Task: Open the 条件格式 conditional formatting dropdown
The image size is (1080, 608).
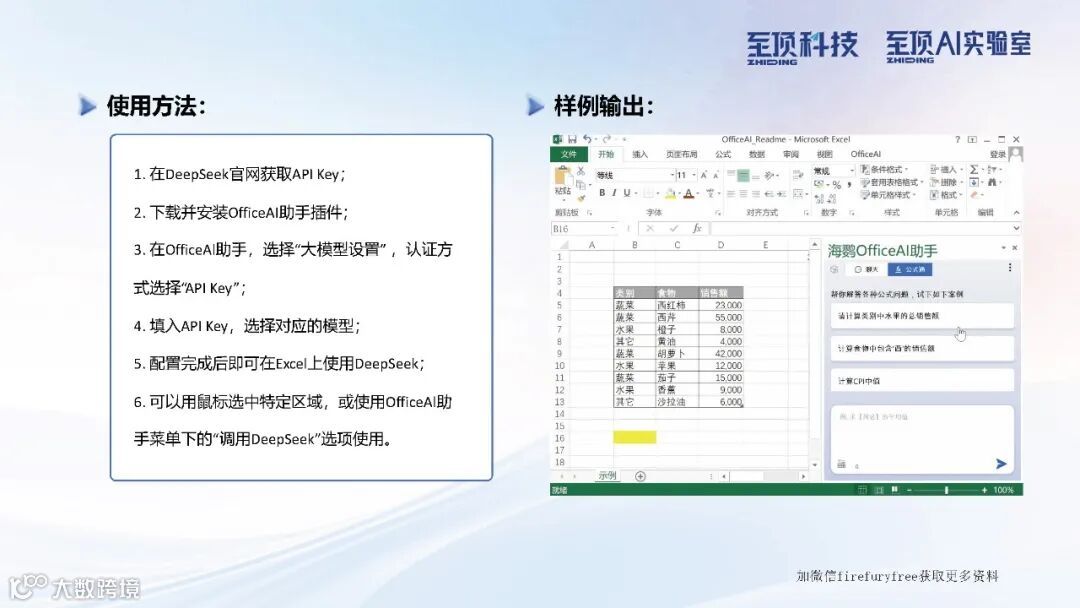Action: [884, 169]
